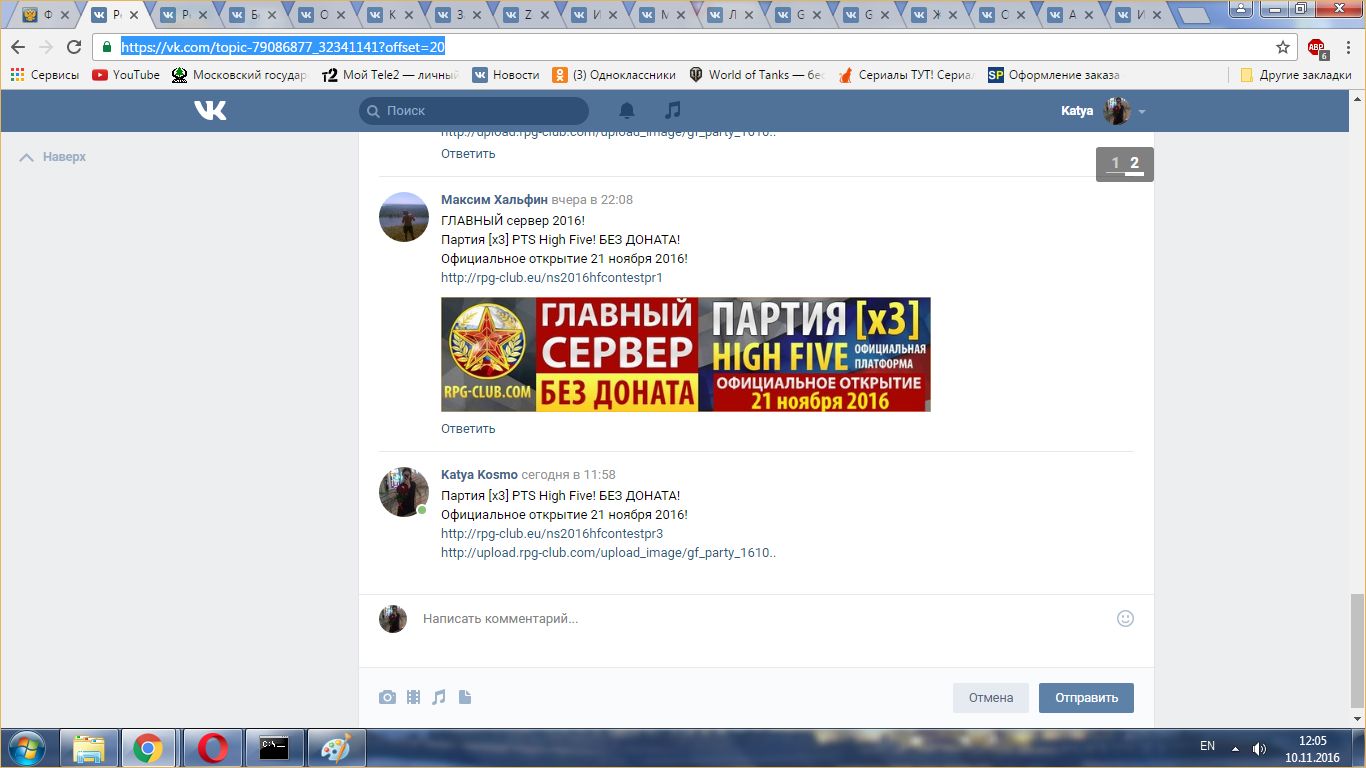Focus the Написать комментарий field
This screenshot has height=768, width=1366.
760,619
